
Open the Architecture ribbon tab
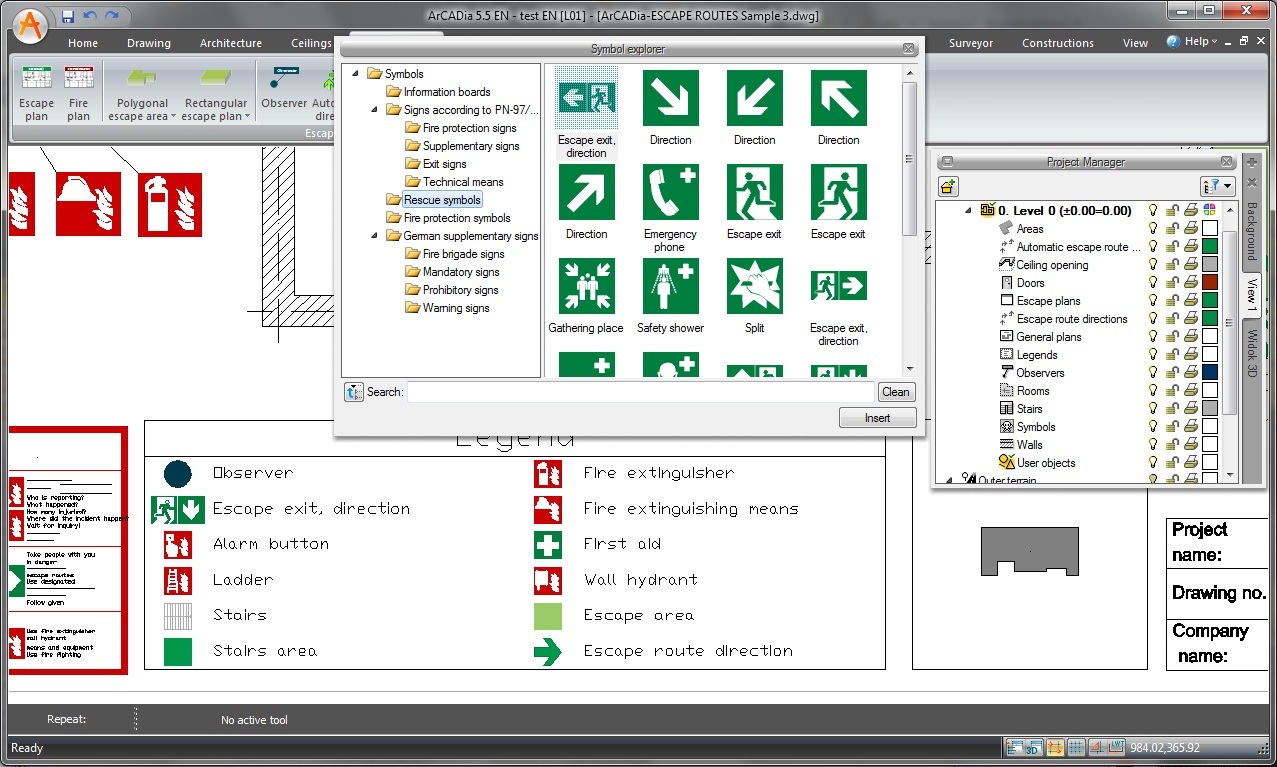click(x=230, y=43)
